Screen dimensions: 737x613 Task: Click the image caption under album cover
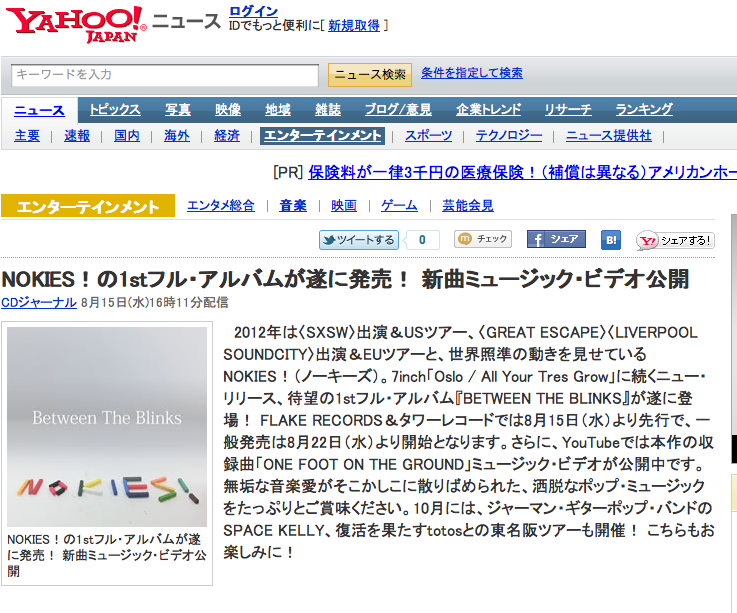(x=107, y=555)
